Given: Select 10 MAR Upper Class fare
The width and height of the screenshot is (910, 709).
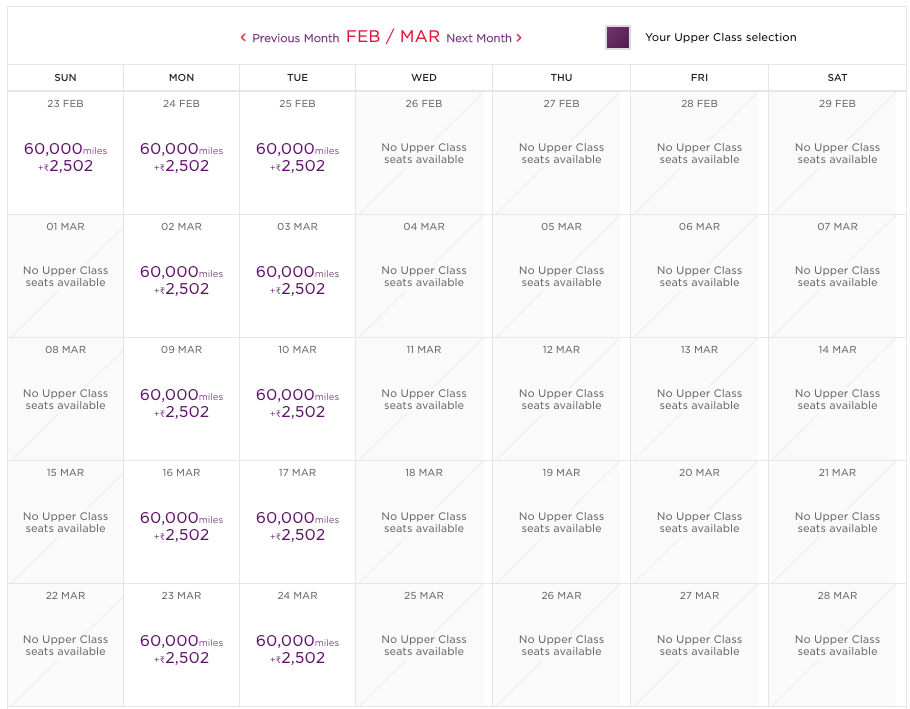Looking at the screenshot, I should pos(298,402).
